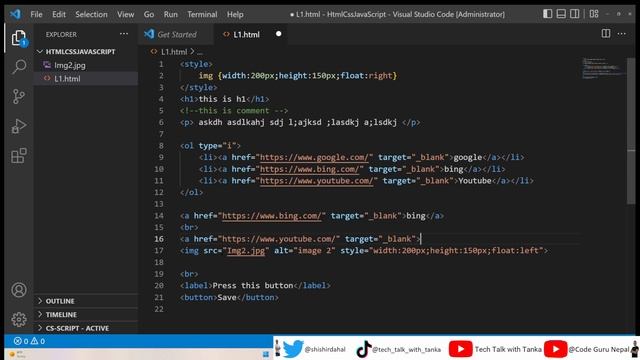Open the Terminal menu
Viewport: 640px width, 360px height.
click(202, 14)
